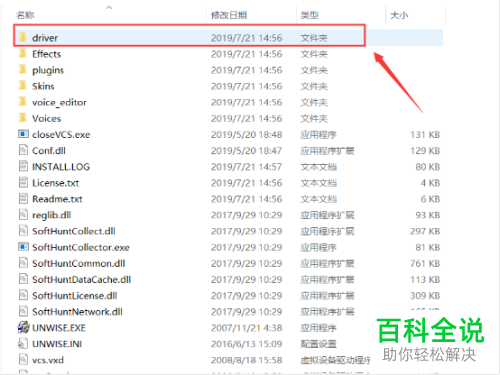500x375 pixels.
Task: Click the SoftHuntCollect.dll file icon
Action: (x=23, y=231)
